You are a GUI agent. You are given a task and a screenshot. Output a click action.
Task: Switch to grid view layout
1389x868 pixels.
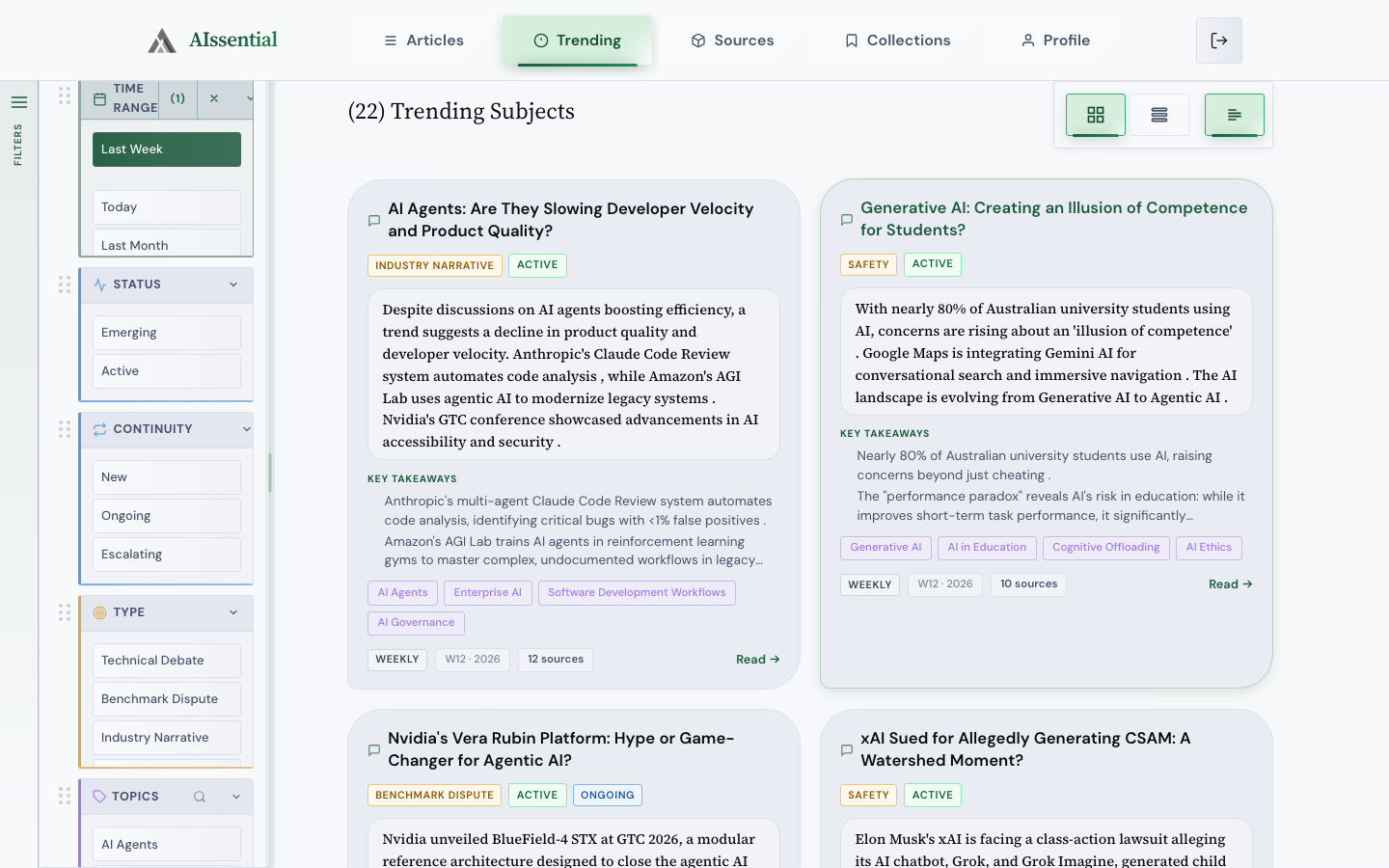click(x=1096, y=115)
